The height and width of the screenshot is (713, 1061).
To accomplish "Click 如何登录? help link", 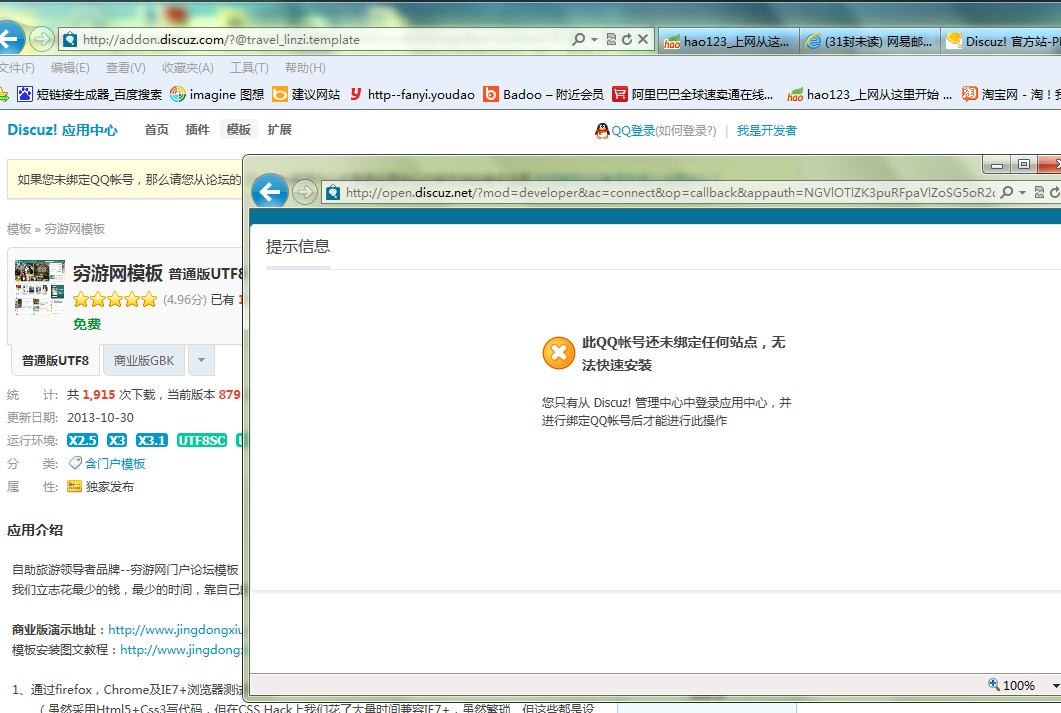I will click(685, 131).
